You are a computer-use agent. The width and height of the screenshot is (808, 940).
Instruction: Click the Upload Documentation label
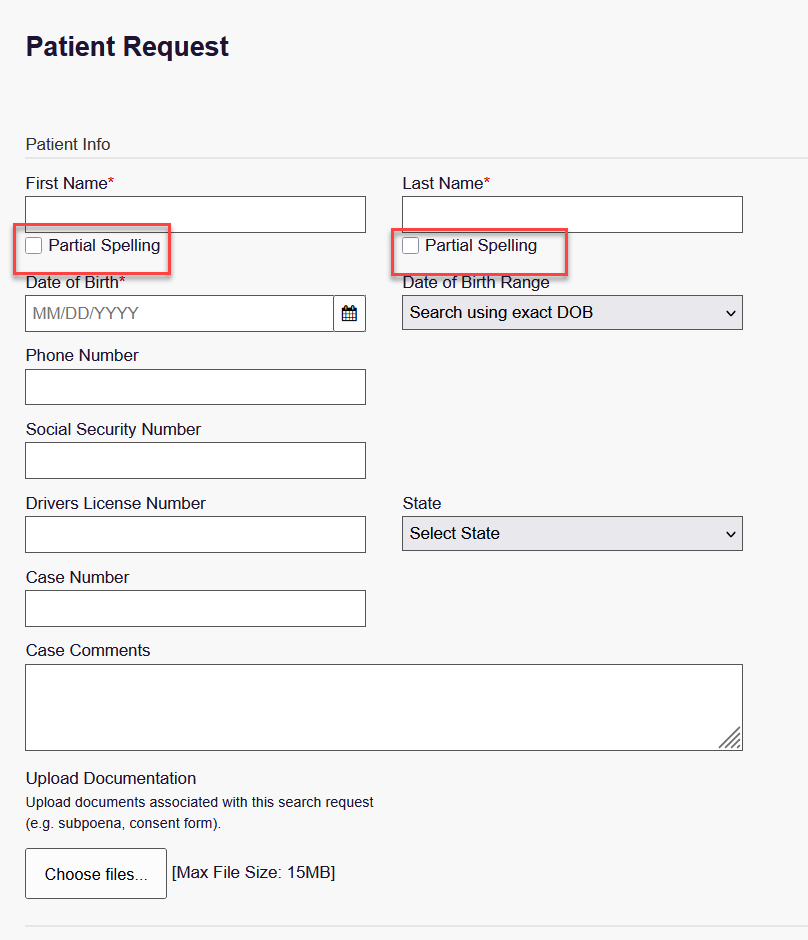[111, 778]
